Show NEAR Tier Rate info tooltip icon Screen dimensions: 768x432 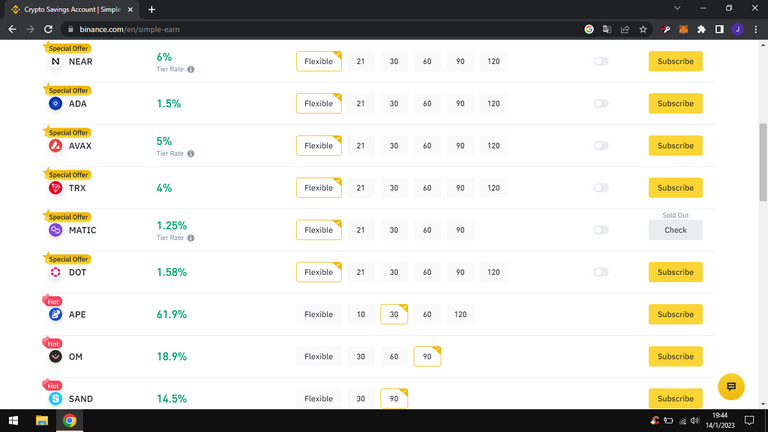tap(191, 70)
